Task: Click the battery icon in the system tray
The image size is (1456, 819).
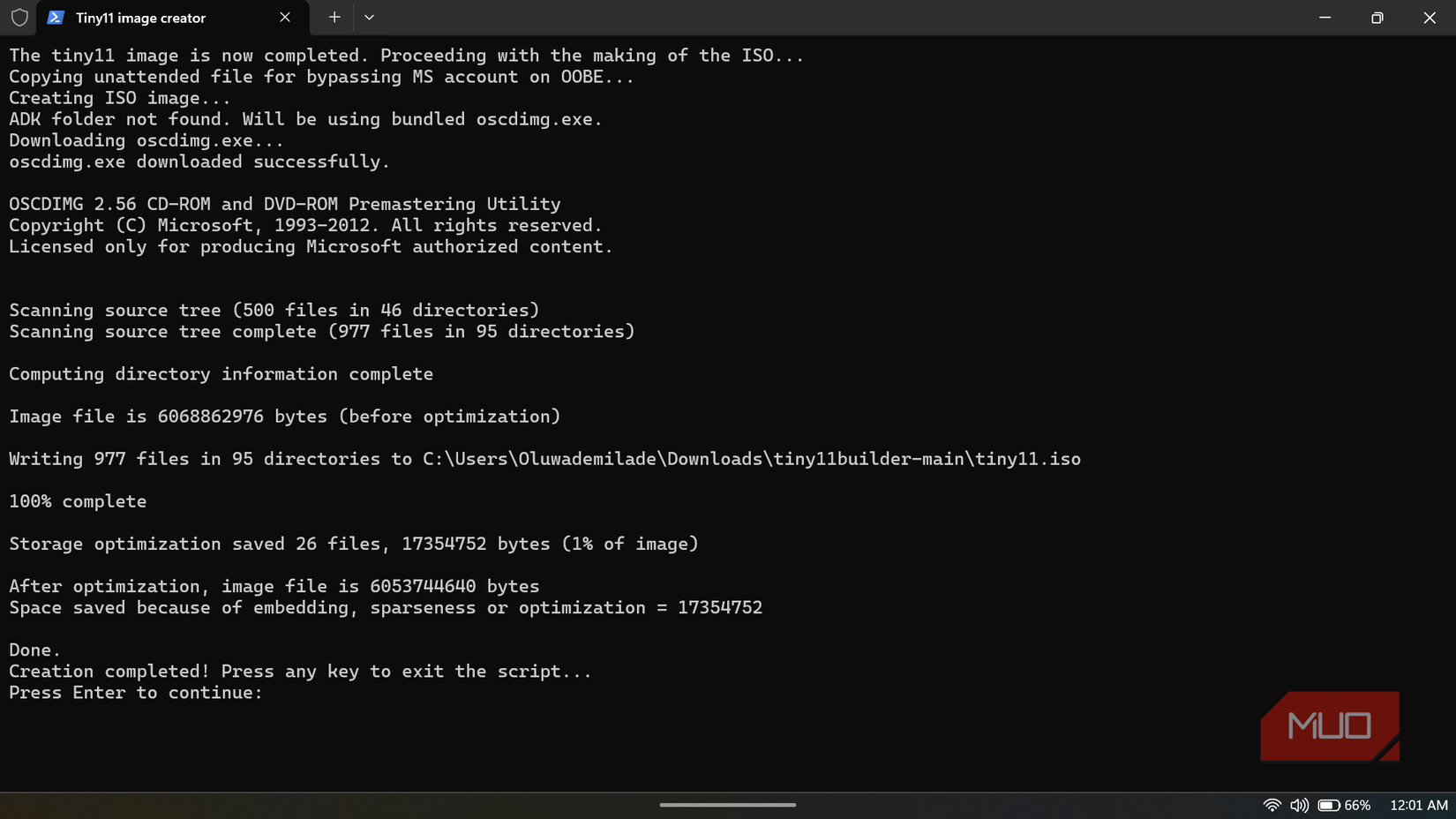Action: (x=1330, y=805)
